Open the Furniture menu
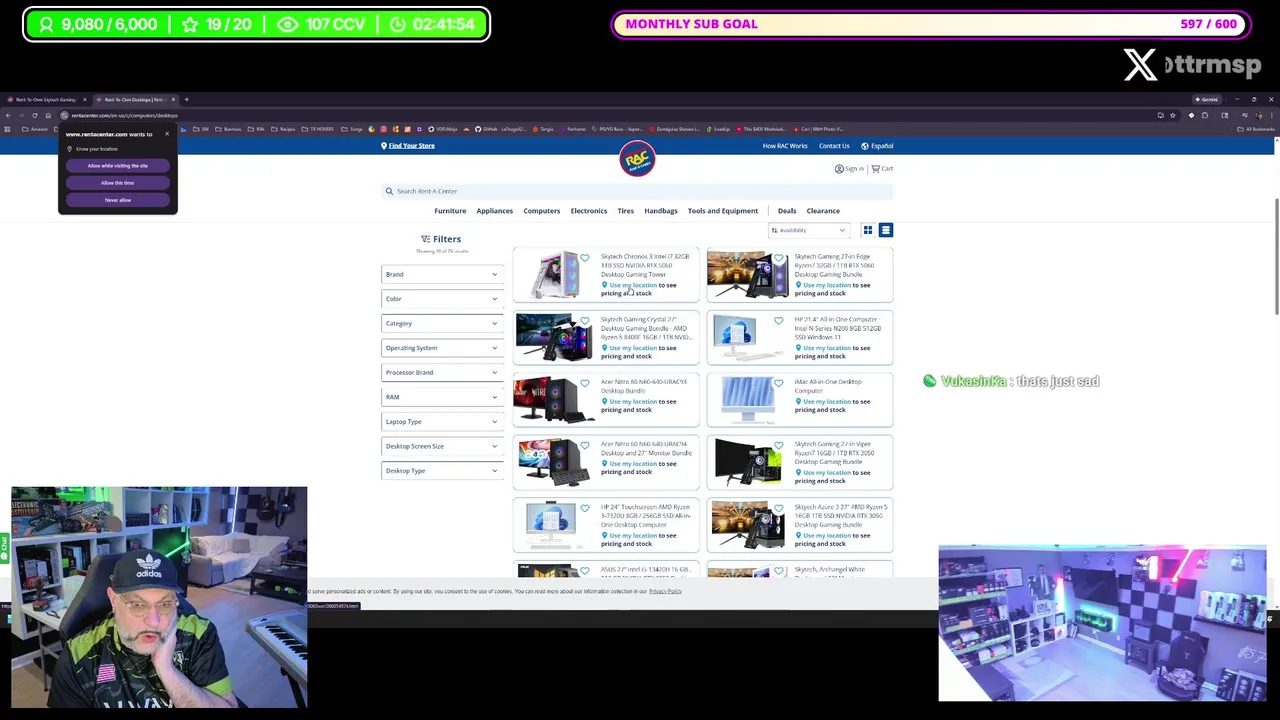This screenshot has width=1280, height=720. (450, 211)
